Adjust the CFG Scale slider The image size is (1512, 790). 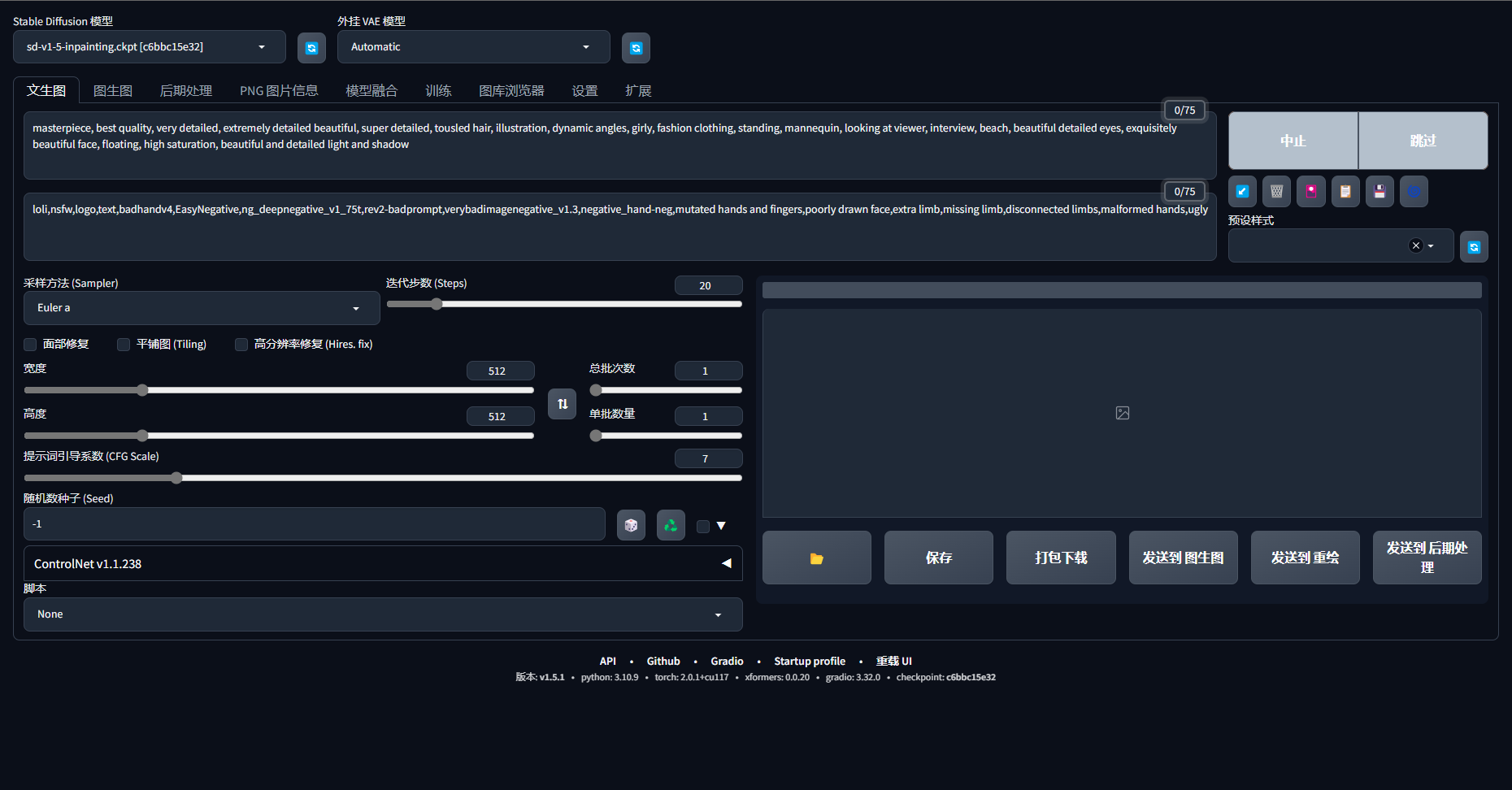383,478
